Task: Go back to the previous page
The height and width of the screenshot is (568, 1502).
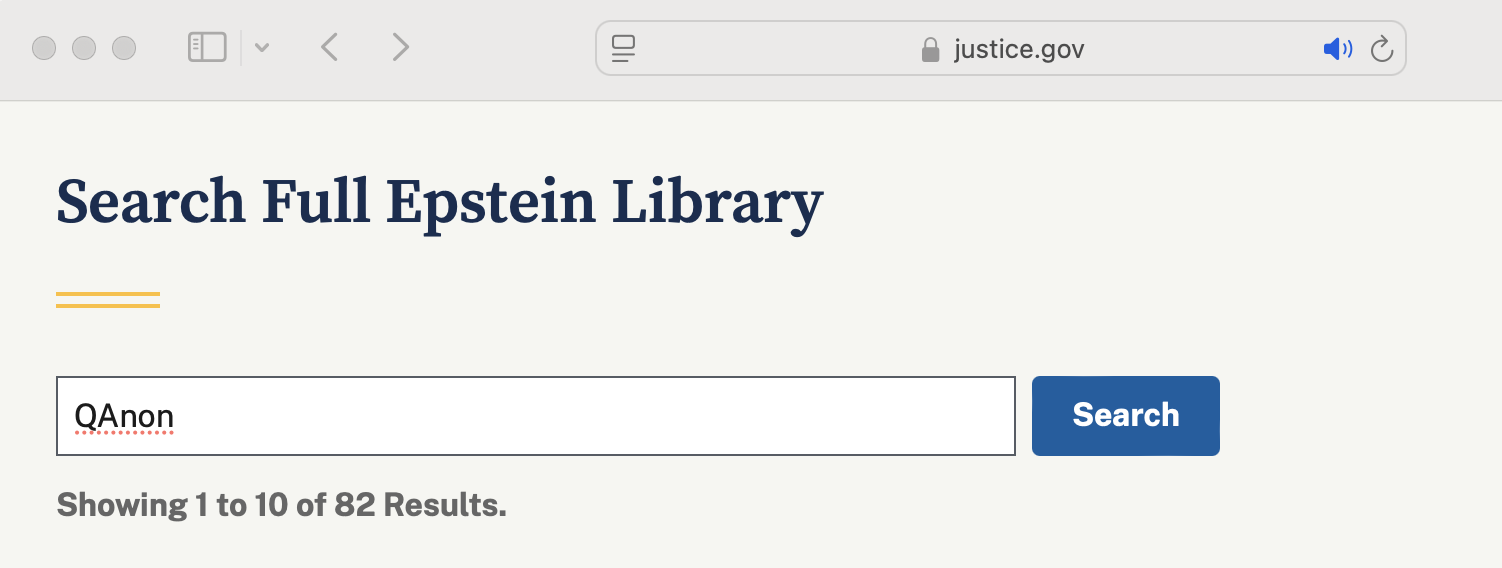Action: (x=329, y=47)
